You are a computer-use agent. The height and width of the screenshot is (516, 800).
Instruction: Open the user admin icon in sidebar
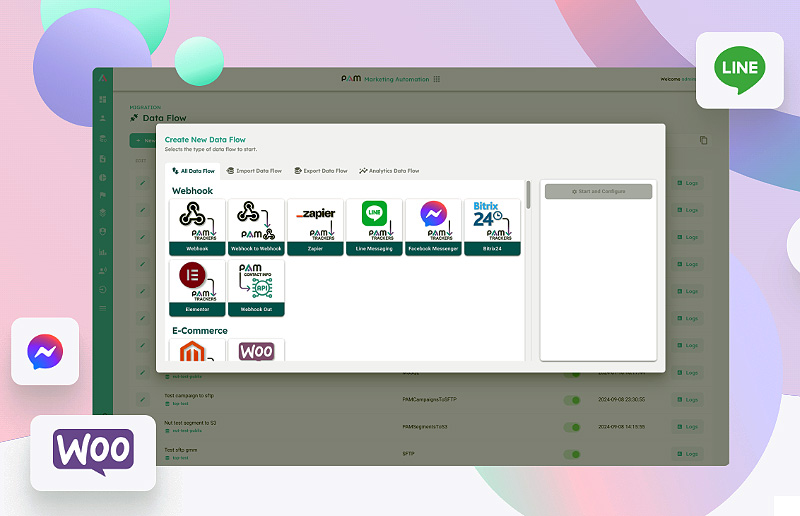point(103,271)
